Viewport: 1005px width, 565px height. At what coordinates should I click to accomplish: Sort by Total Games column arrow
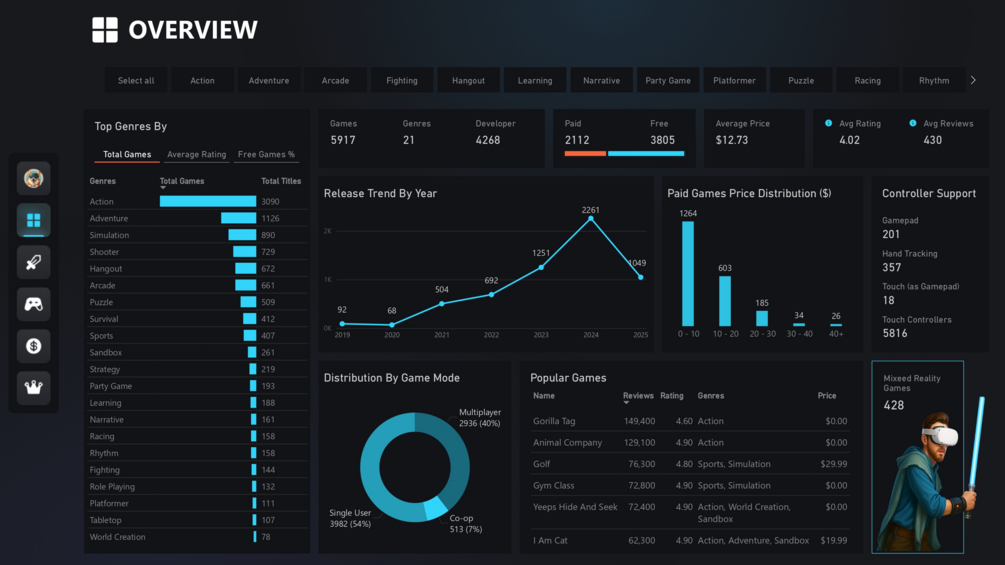pos(163,188)
